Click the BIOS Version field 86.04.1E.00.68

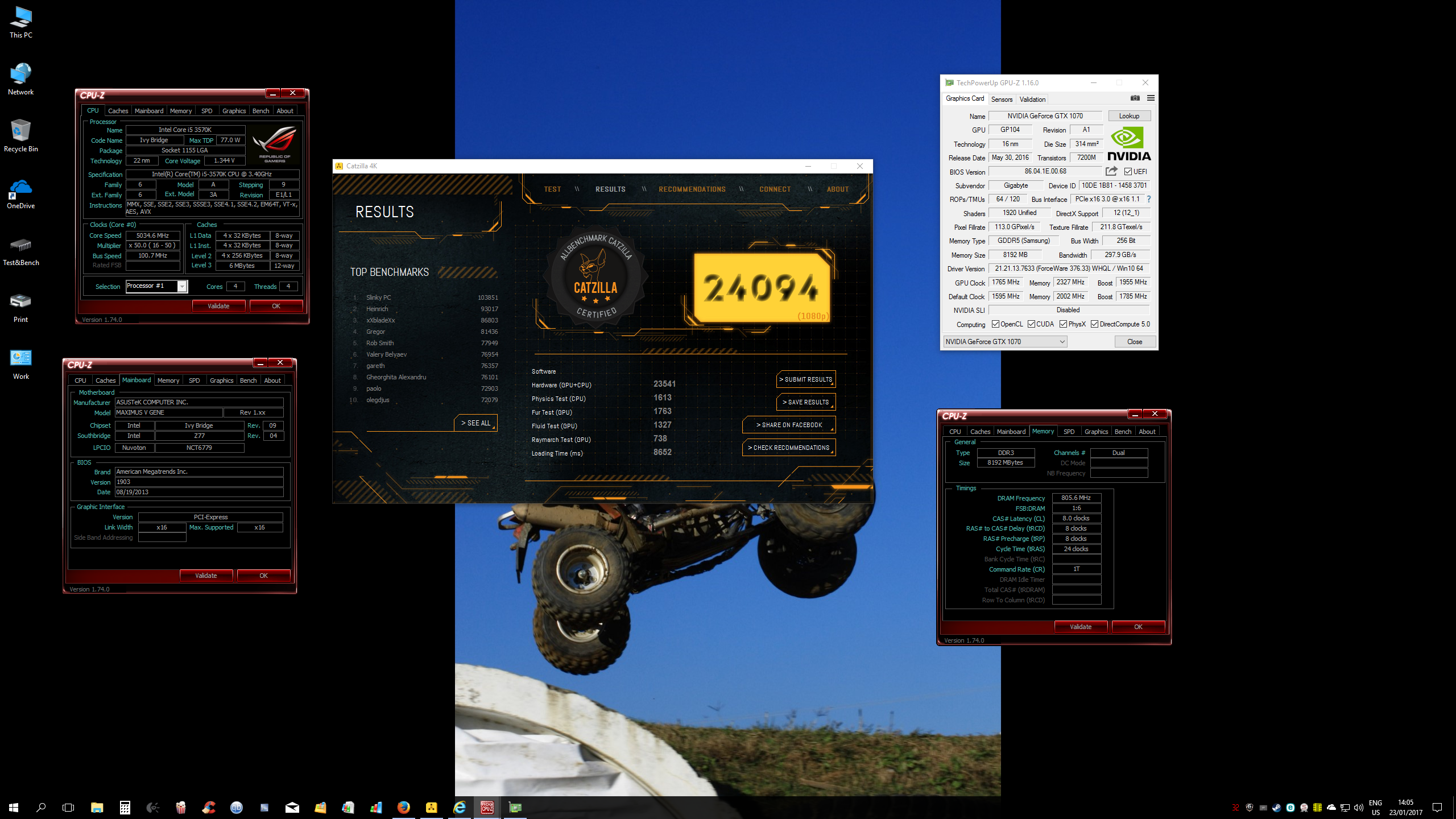[1045, 171]
